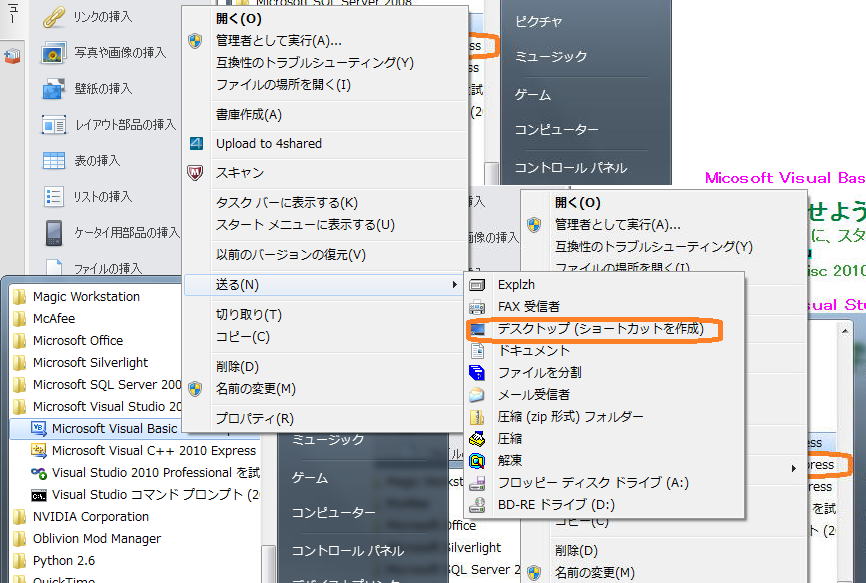Choose 切り取り(T) from the context menu
This screenshot has width=866, height=583.
pos(249,315)
